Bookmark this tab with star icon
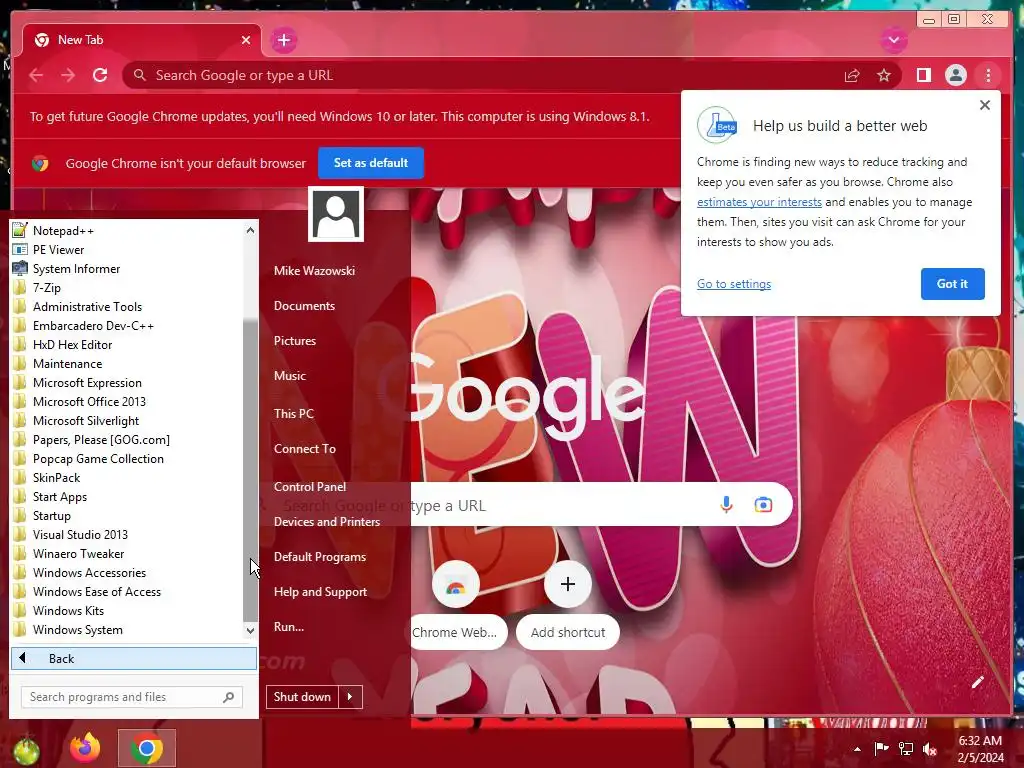Viewport: 1024px width, 768px height. (x=884, y=76)
